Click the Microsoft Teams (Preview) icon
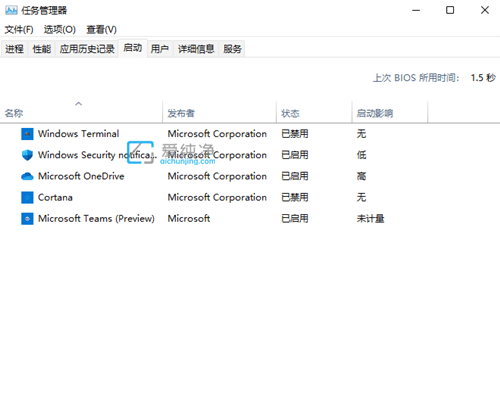The width and height of the screenshot is (500, 398). pyautogui.click(x=27, y=219)
